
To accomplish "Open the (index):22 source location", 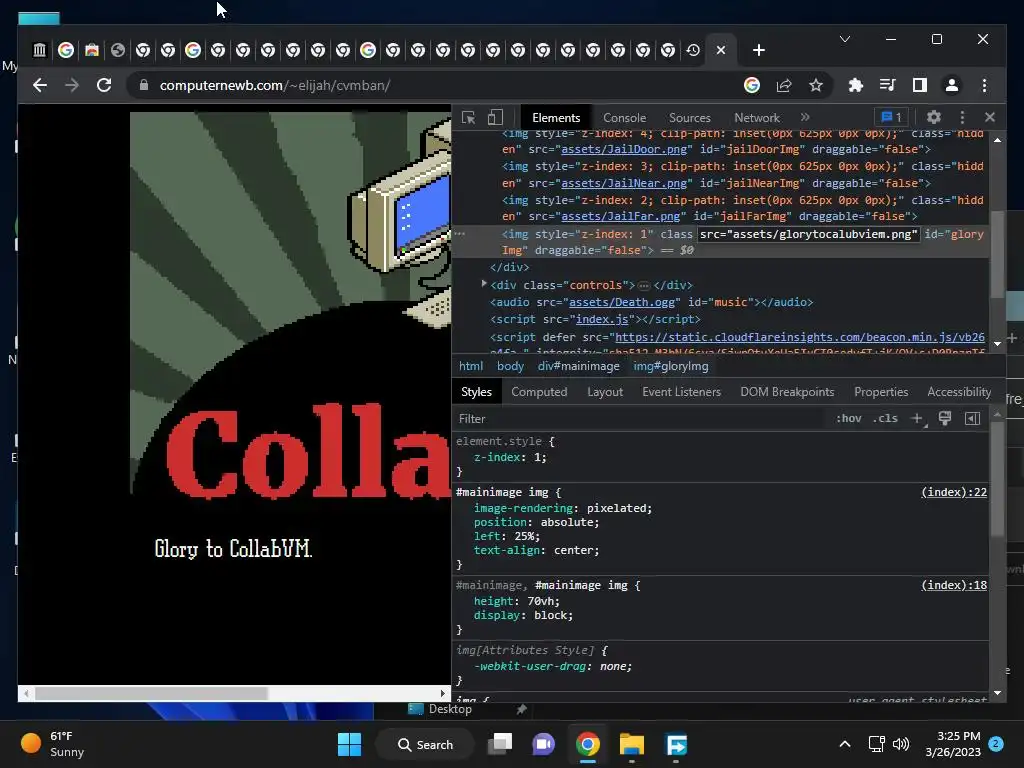I will click(x=953, y=492).
